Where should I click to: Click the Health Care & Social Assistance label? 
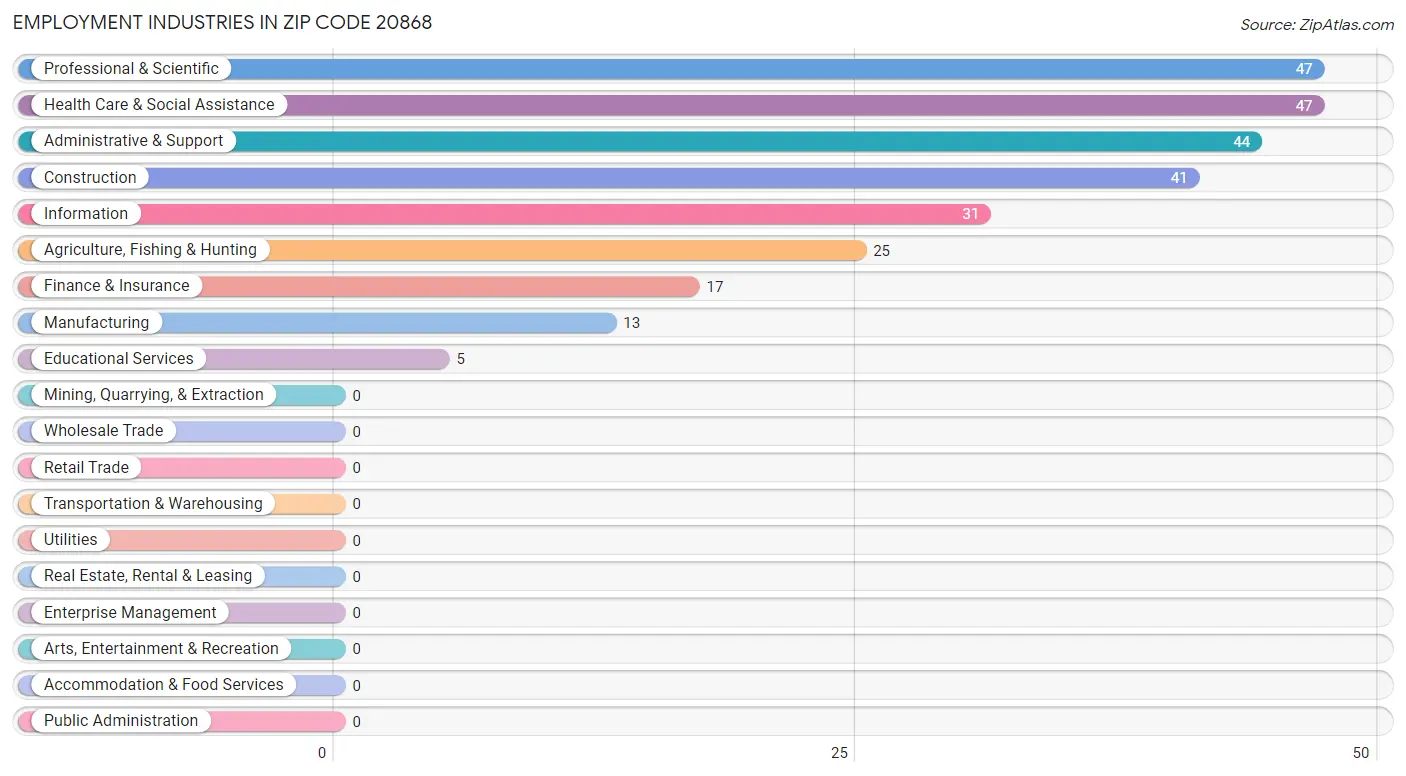pyautogui.click(x=159, y=105)
